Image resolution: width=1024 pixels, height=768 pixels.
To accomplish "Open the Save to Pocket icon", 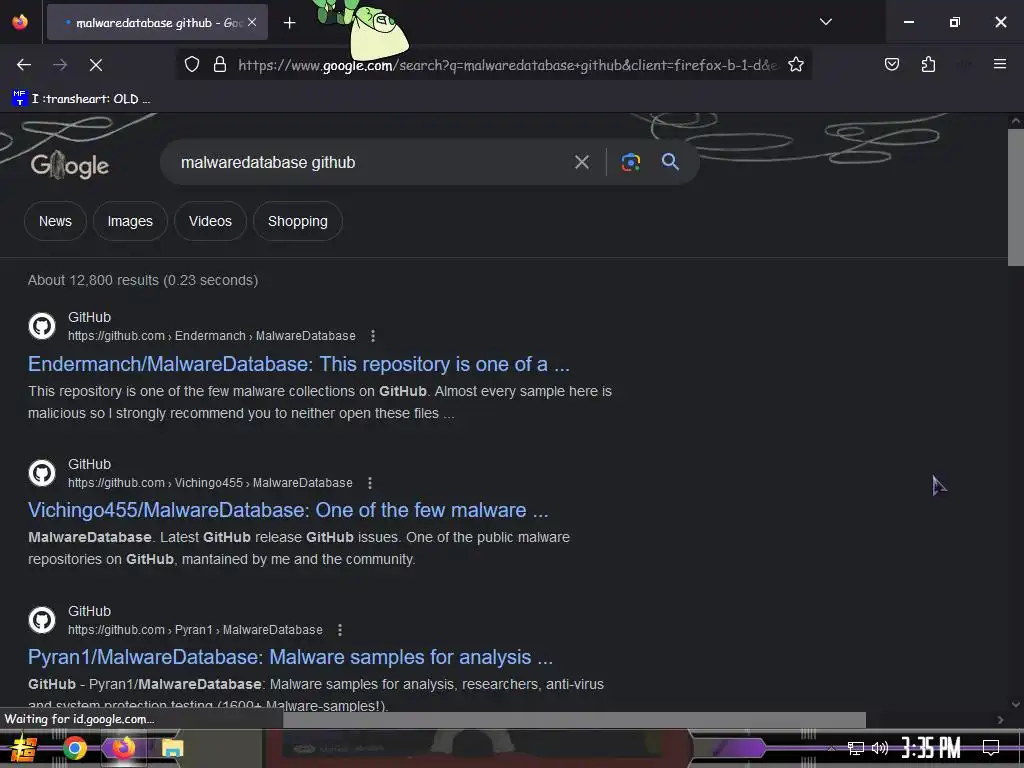I will (891, 64).
